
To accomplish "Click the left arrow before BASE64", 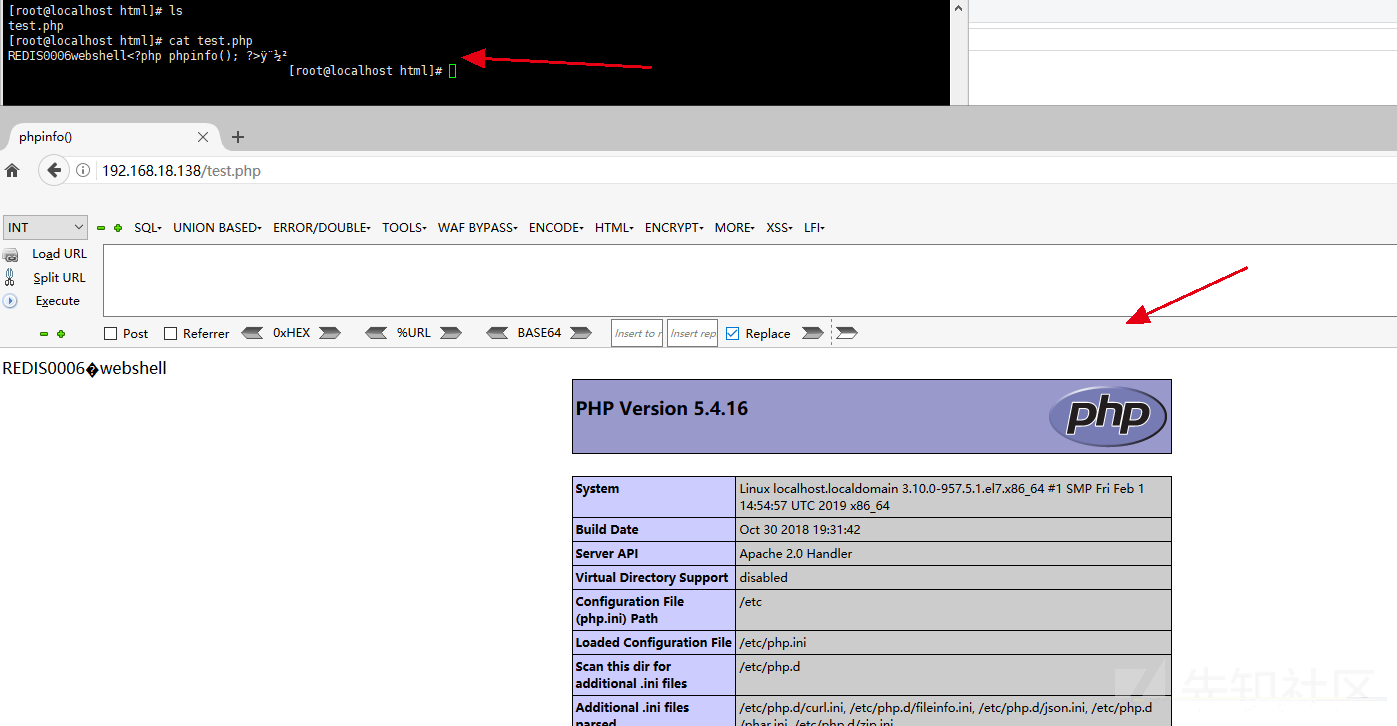I will (498, 333).
